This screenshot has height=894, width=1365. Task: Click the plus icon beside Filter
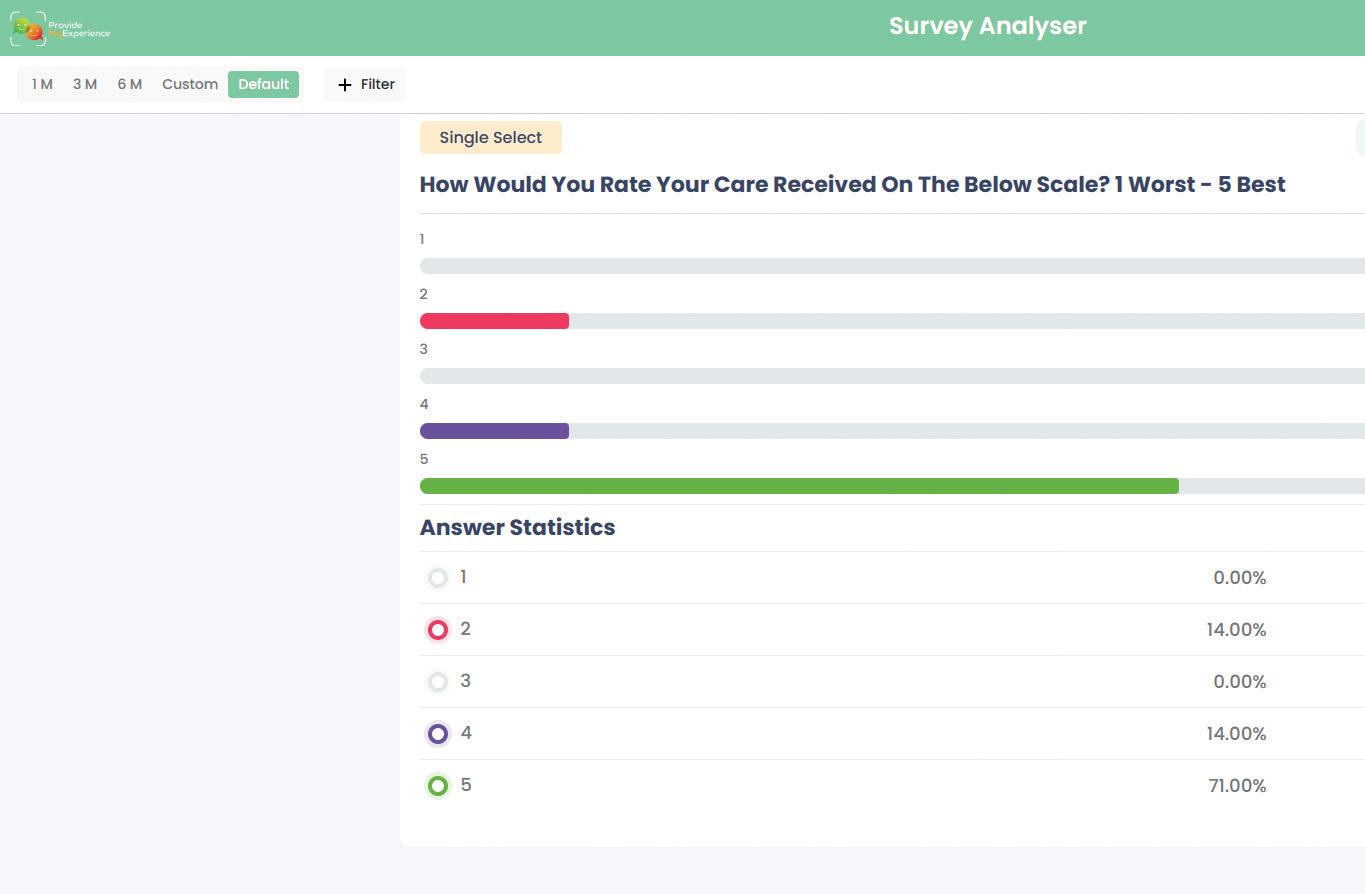point(345,85)
